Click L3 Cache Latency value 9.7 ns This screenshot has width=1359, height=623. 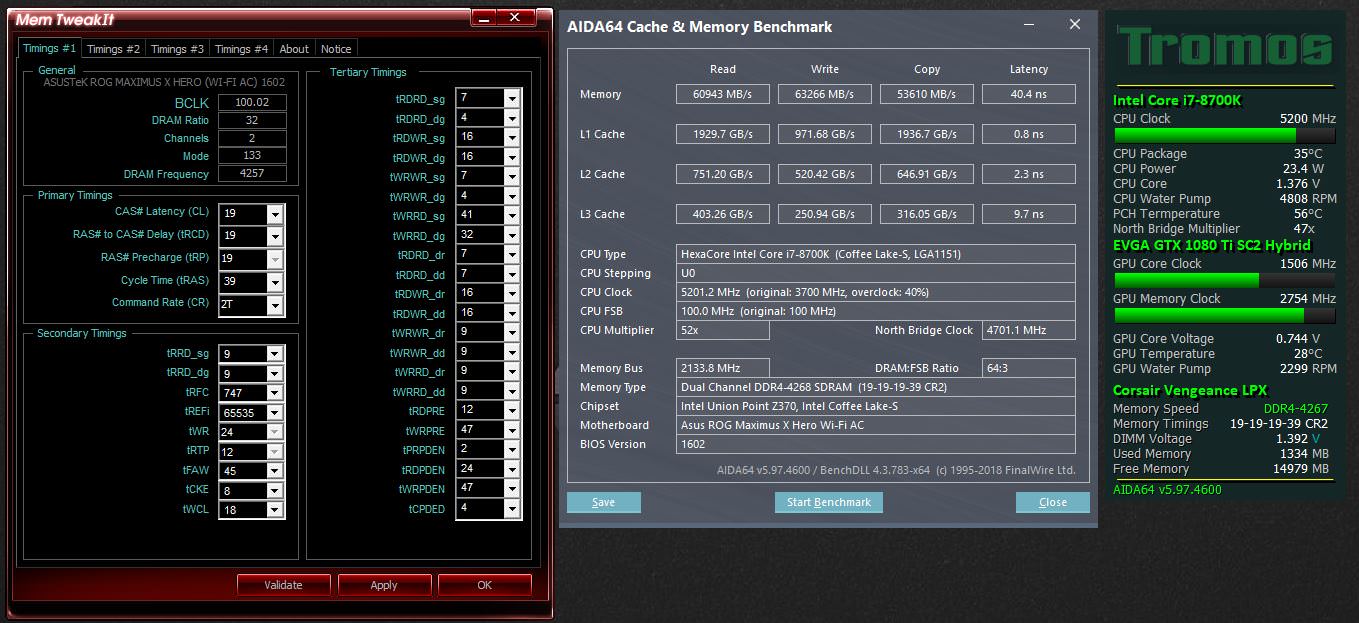[x=1029, y=214]
